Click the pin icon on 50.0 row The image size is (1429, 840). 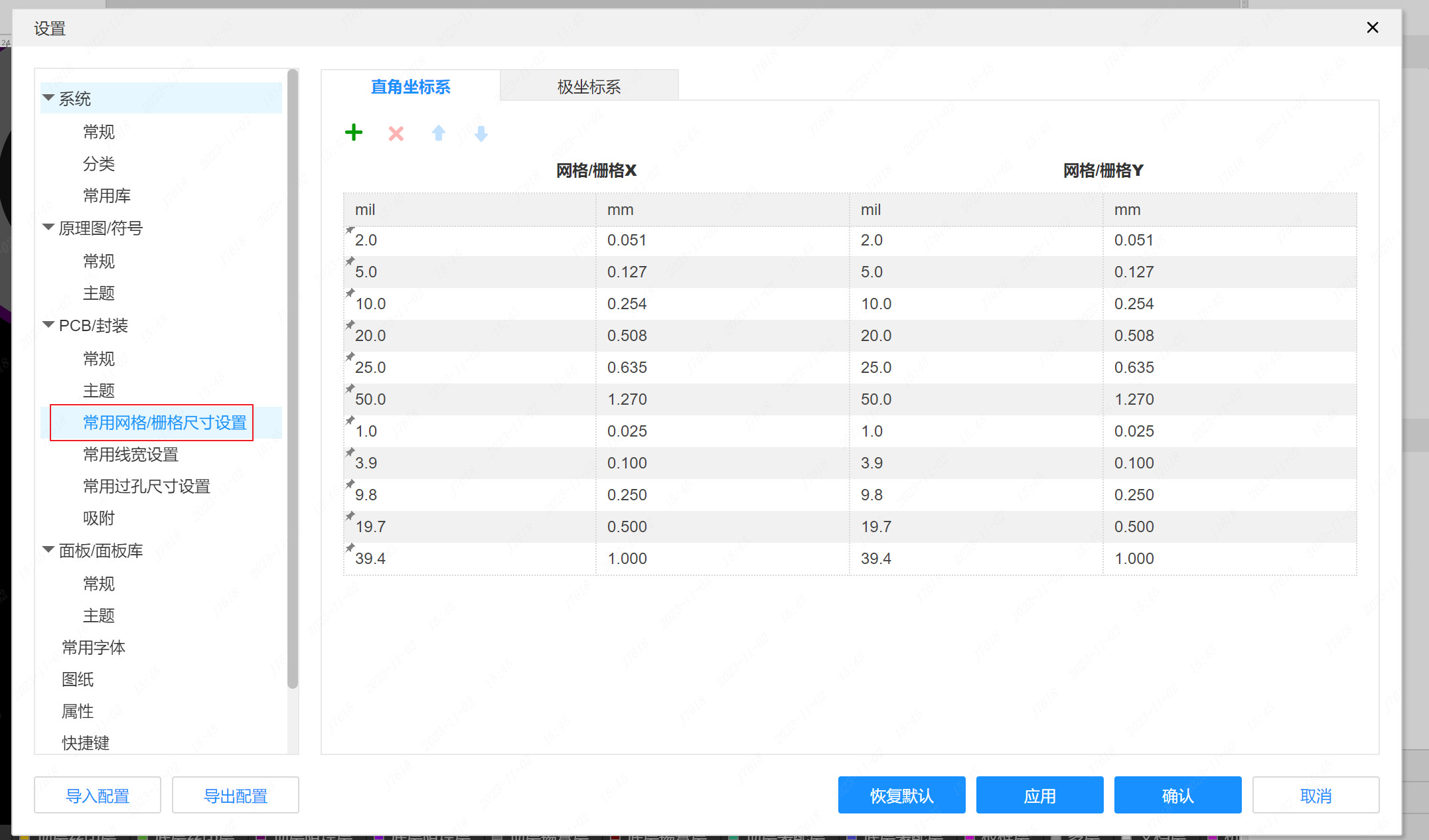click(350, 389)
